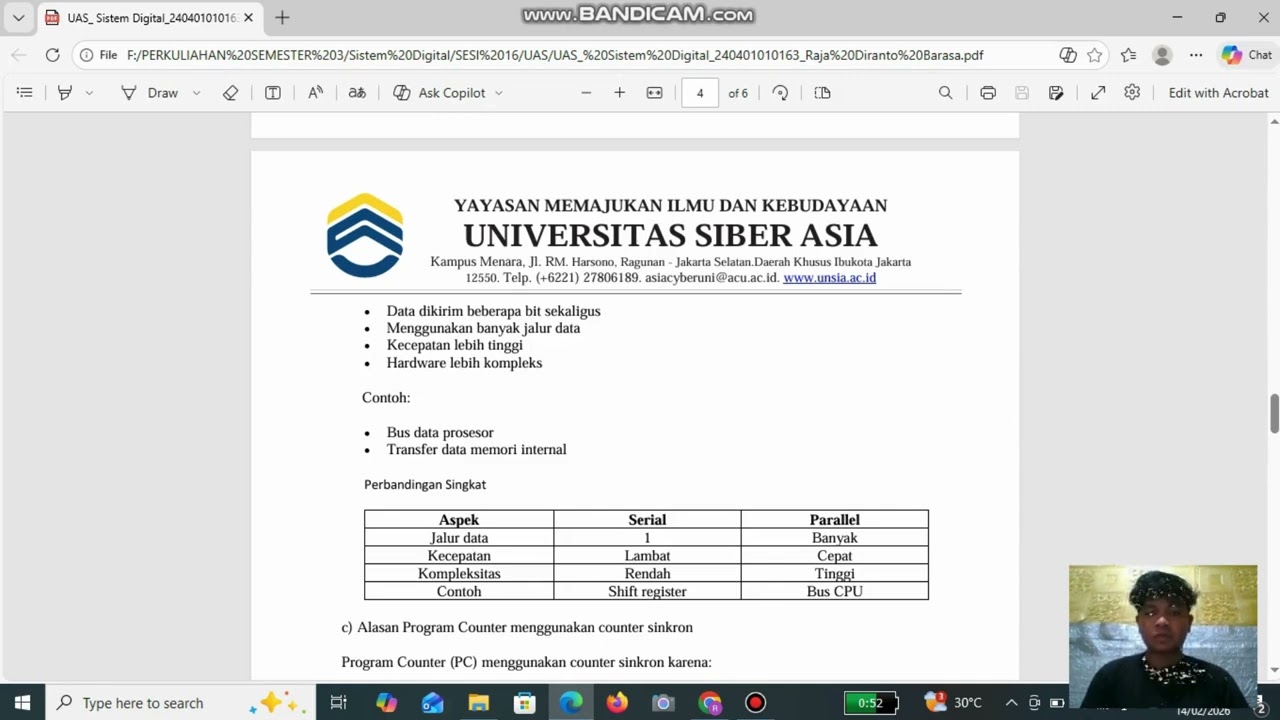Expand the Highlight color options dropdown
1280x720 pixels.
89,93
